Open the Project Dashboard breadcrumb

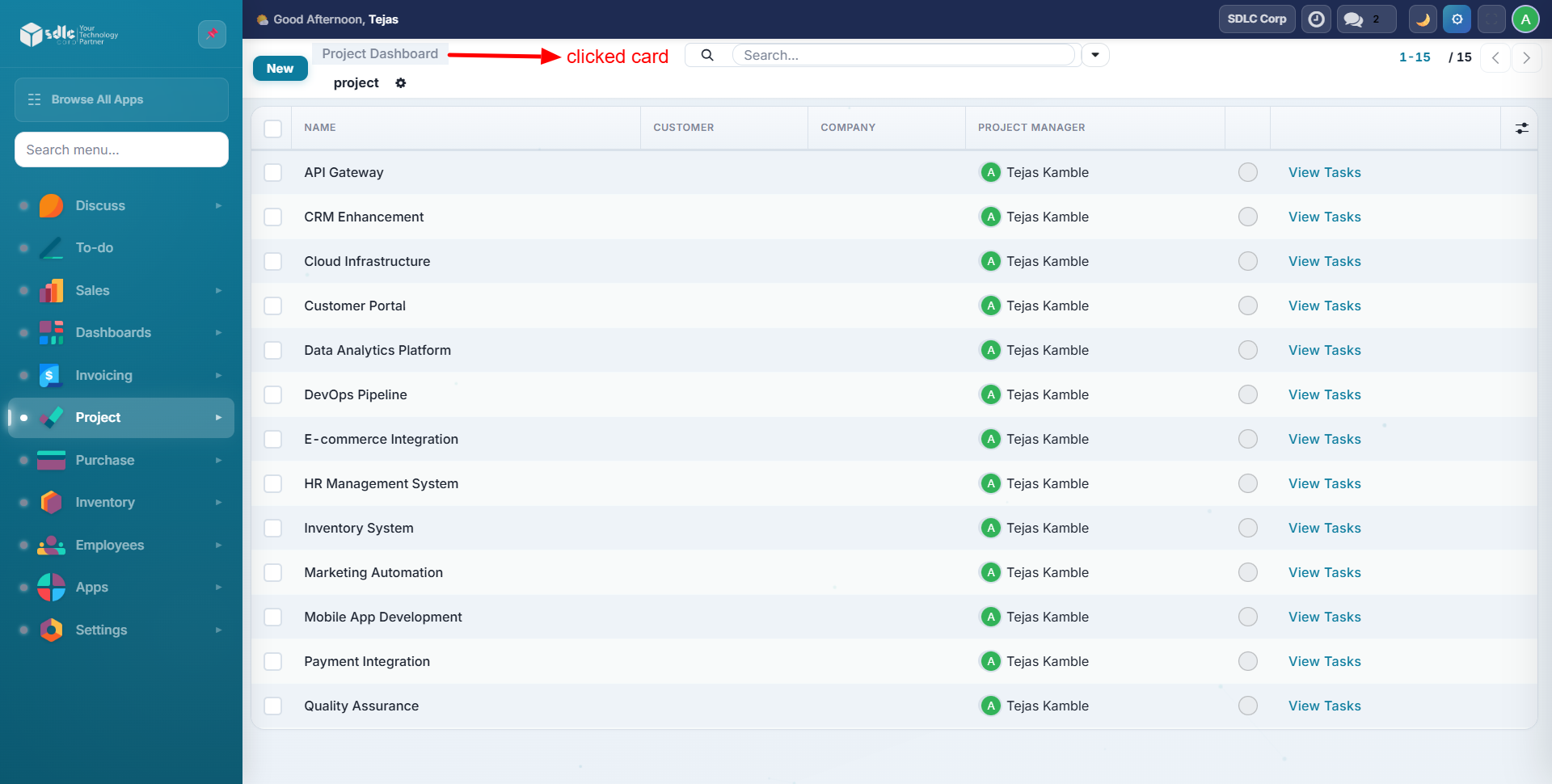click(379, 53)
